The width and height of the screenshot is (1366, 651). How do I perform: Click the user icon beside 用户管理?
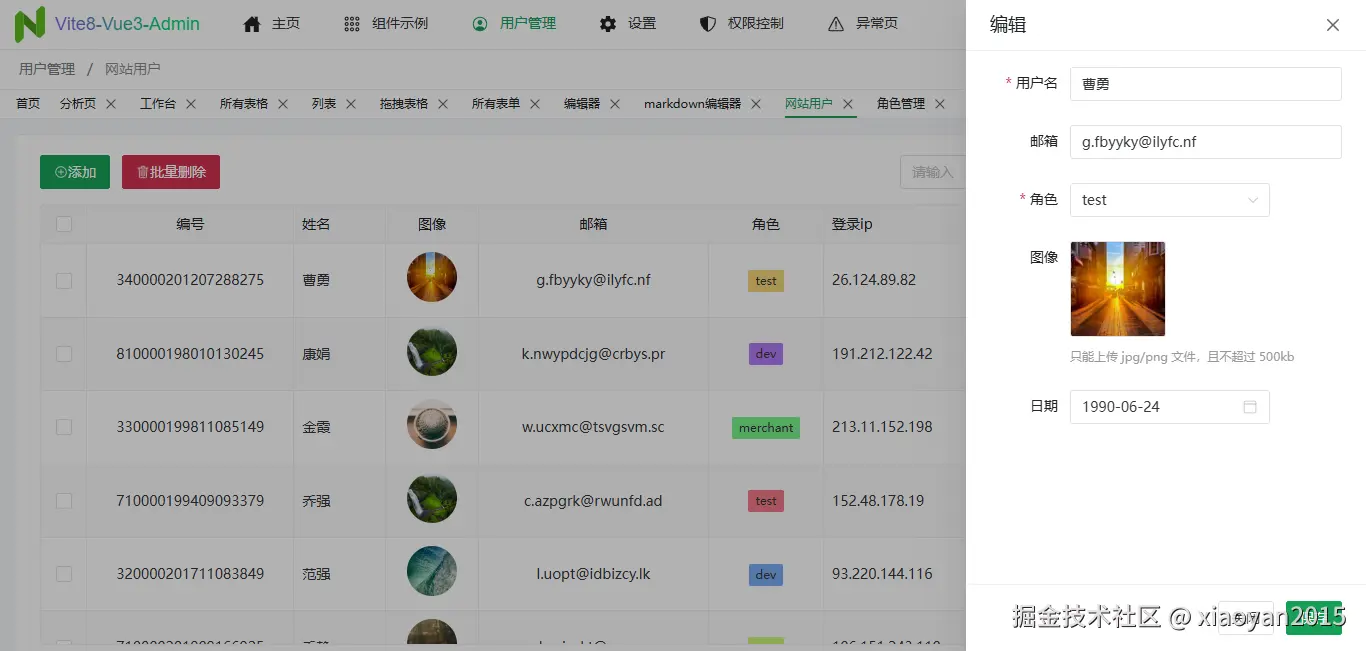pos(480,24)
